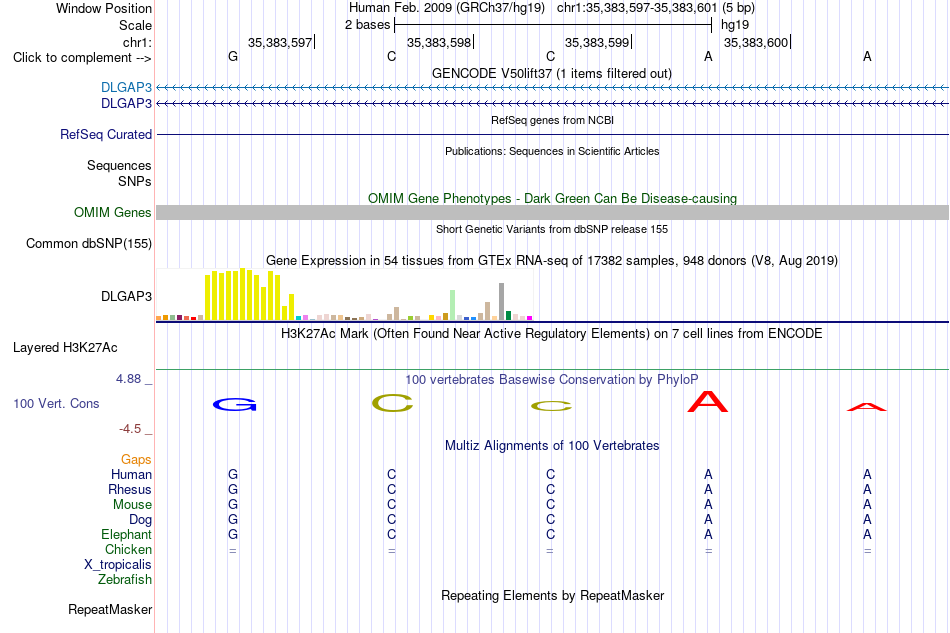Click the 'Chicken' species row label

point(128,549)
